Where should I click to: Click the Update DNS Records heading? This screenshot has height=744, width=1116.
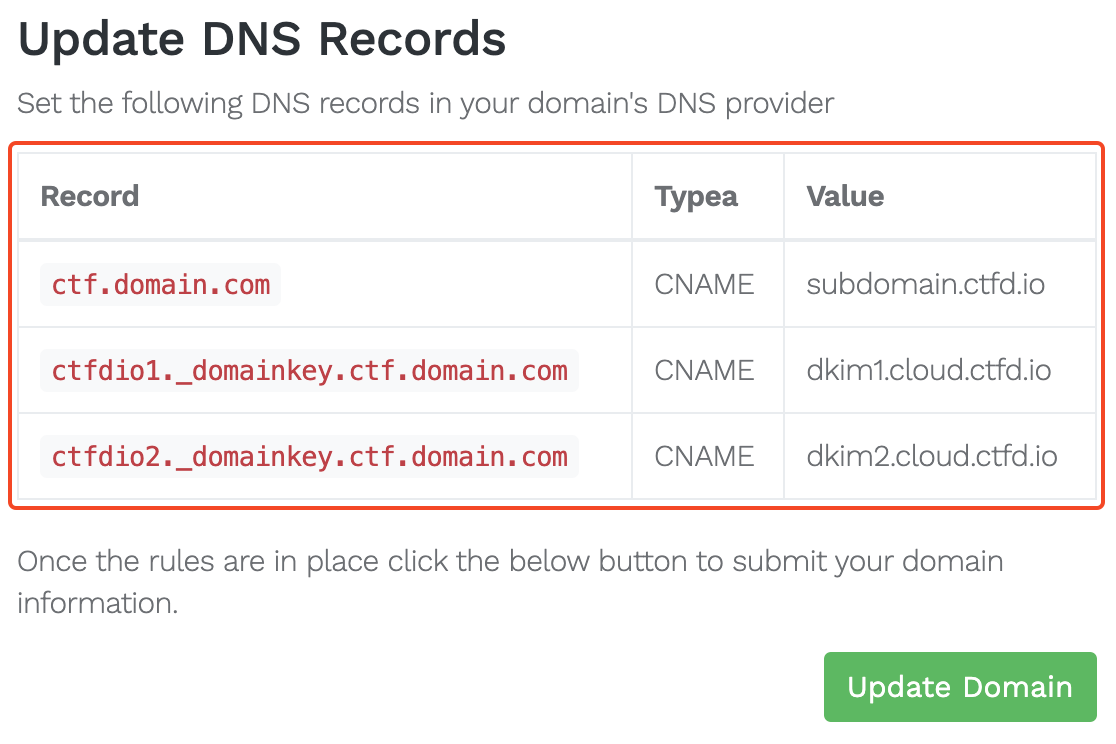(x=262, y=39)
